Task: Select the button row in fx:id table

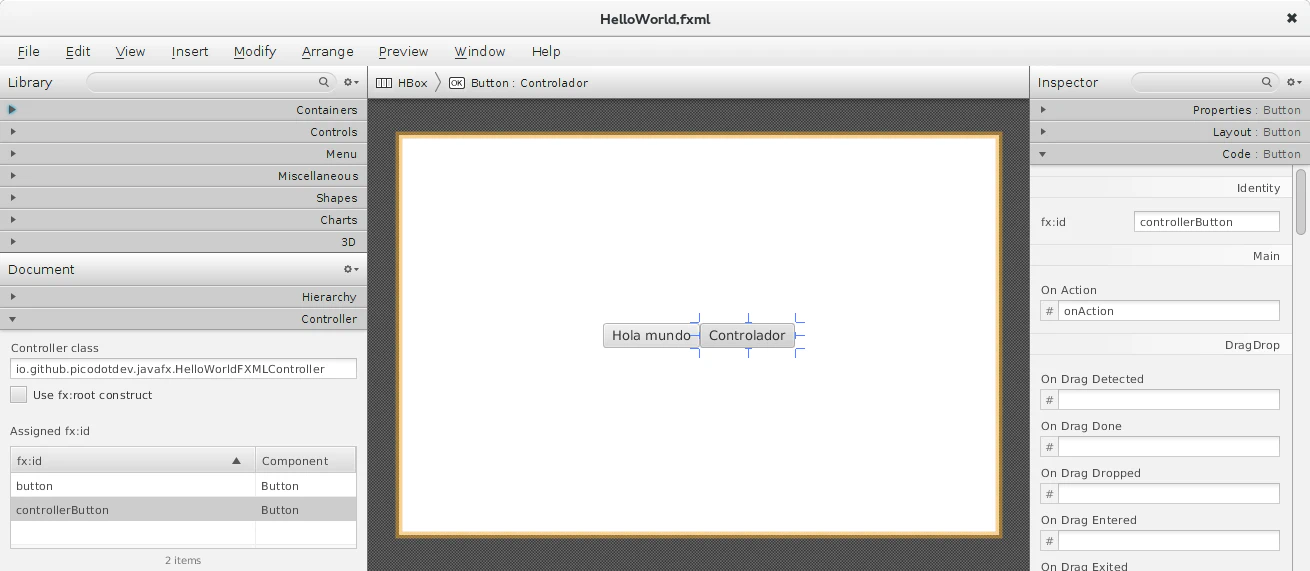Action: (x=132, y=486)
